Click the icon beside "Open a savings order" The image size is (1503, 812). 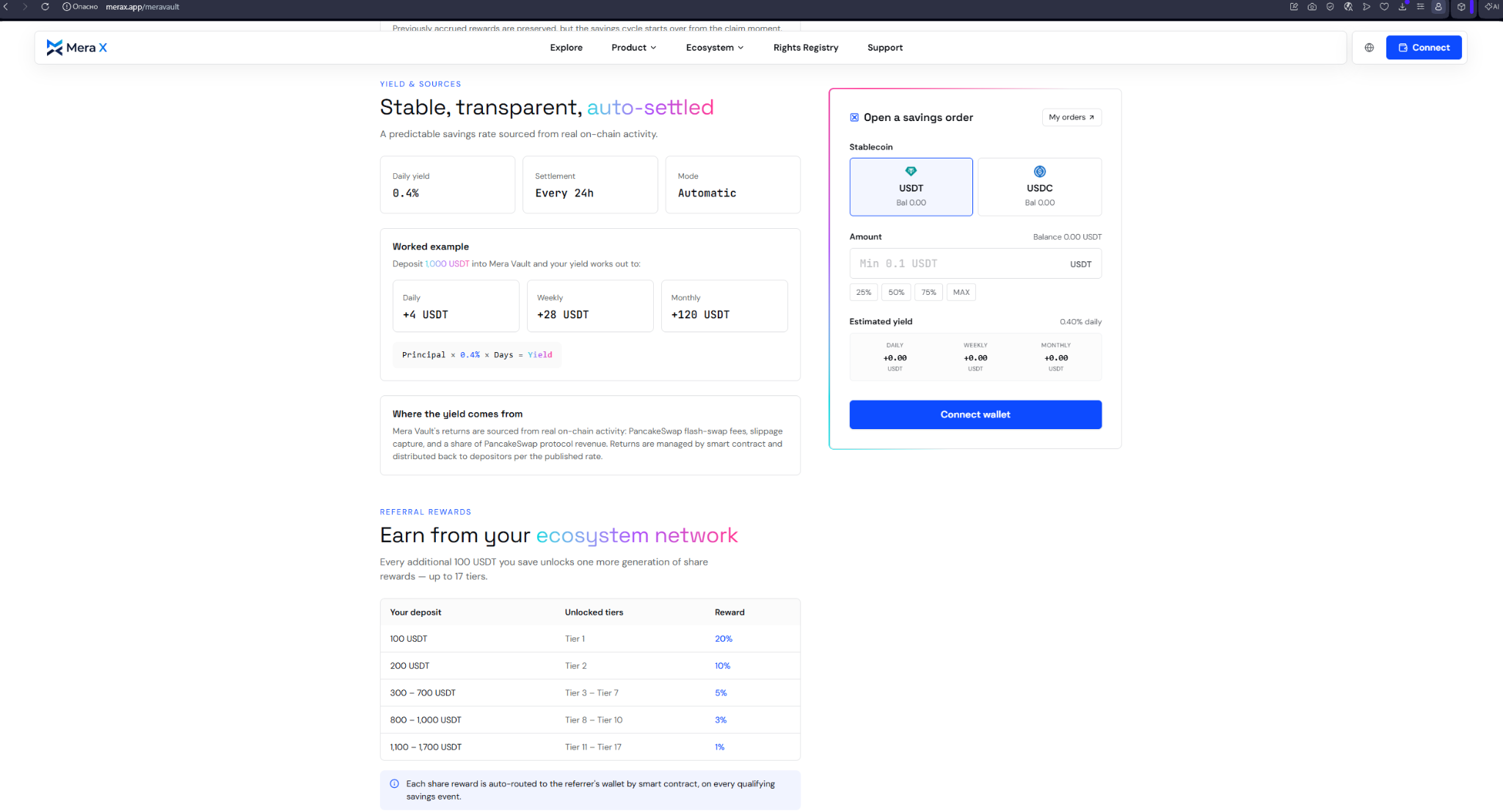(854, 117)
